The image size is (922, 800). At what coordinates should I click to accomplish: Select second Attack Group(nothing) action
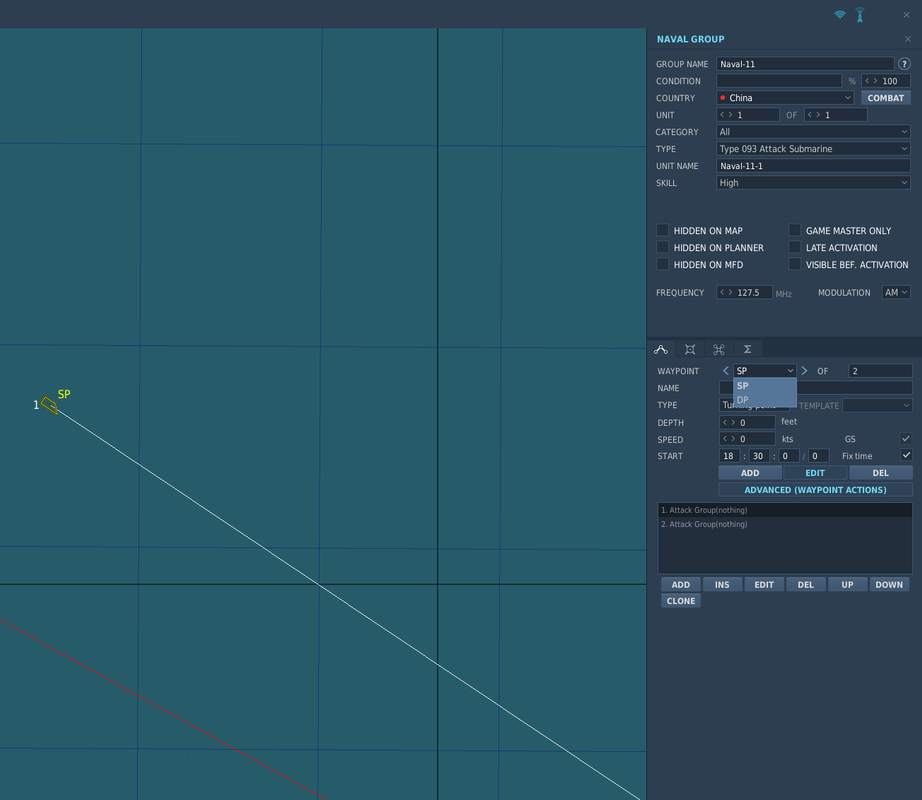click(x=784, y=524)
